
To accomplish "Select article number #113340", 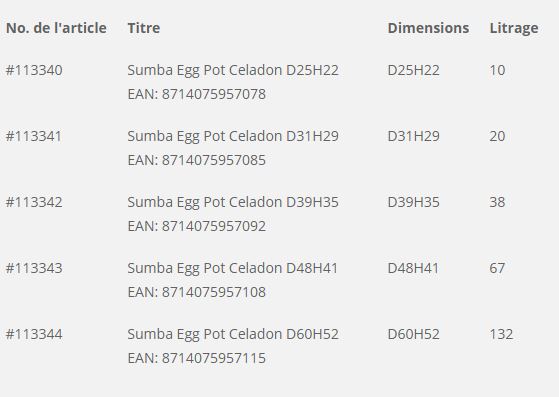I will (34, 70).
